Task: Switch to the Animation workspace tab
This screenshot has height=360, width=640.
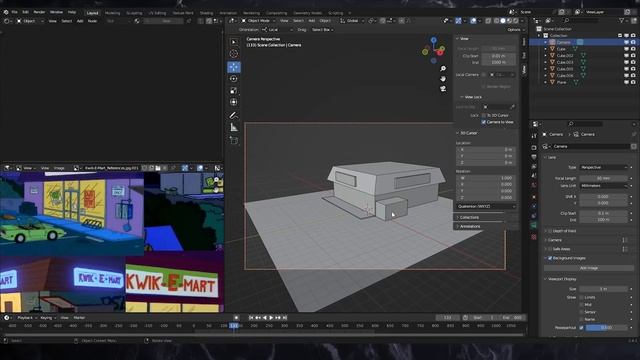Action: (x=228, y=13)
